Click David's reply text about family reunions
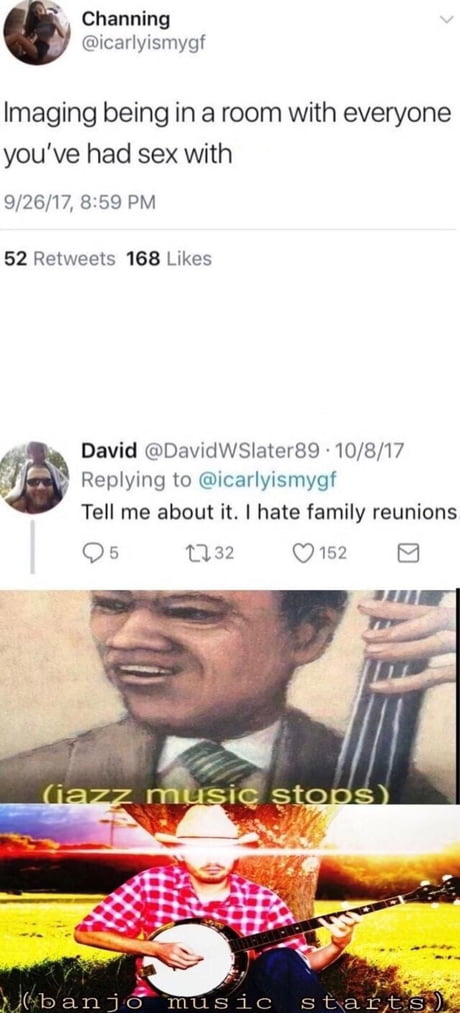 271,512
